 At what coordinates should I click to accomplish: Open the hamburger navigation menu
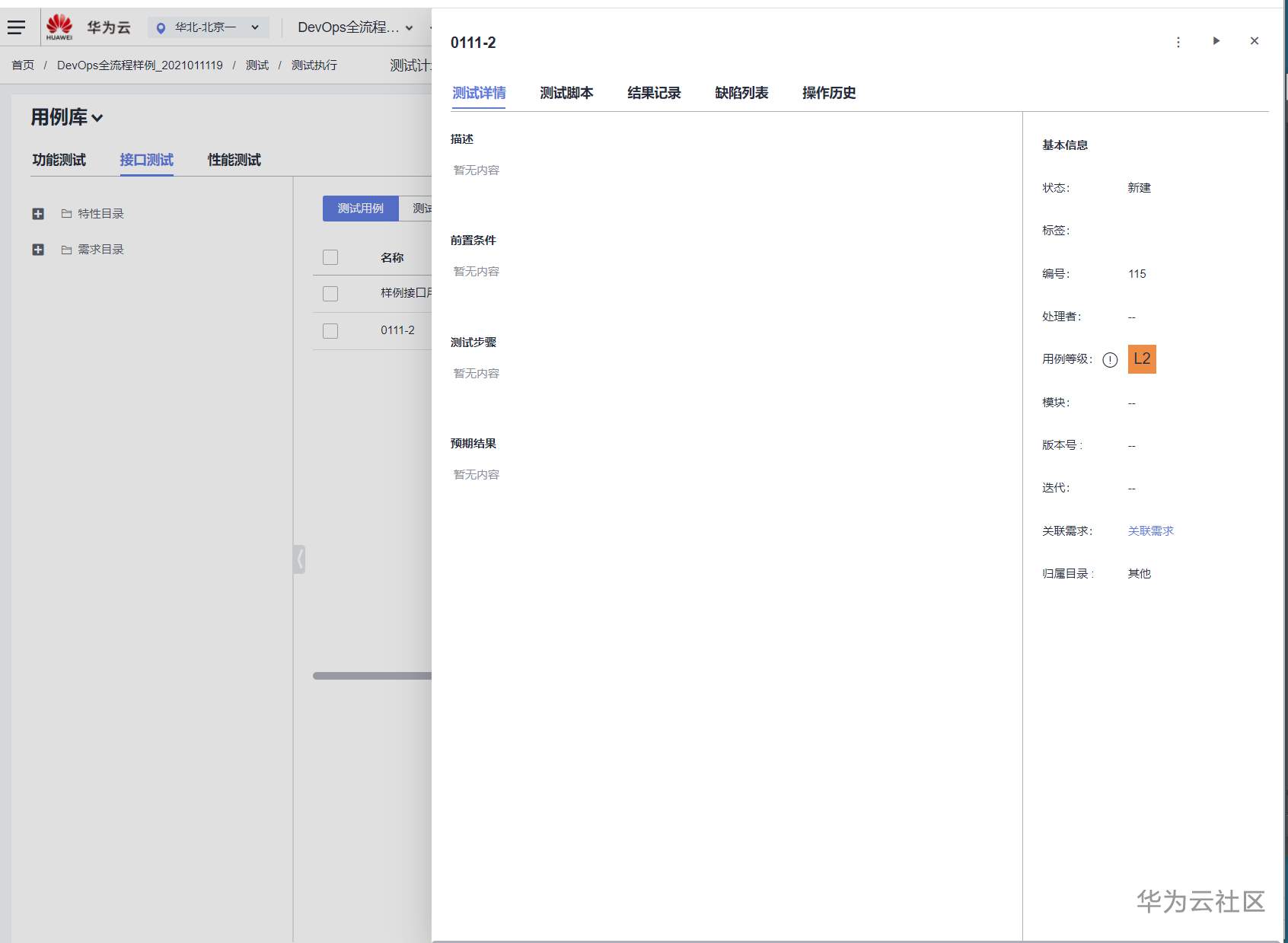pos(16,27)
